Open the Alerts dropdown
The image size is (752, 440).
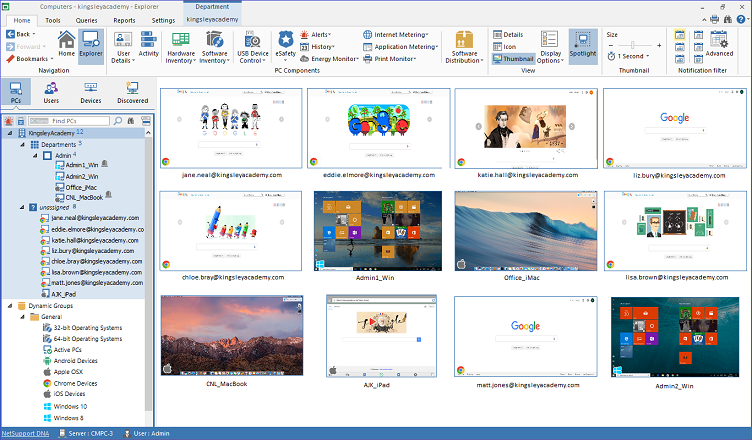click(315, 35)
